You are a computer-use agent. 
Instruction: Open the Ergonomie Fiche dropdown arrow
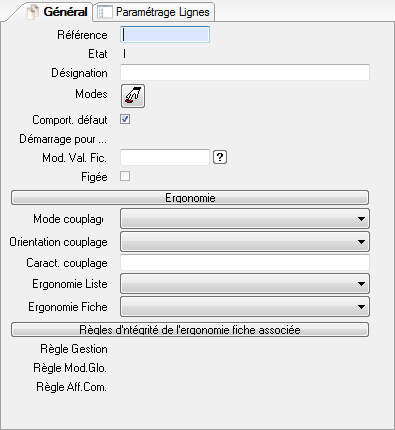[361, 307]
